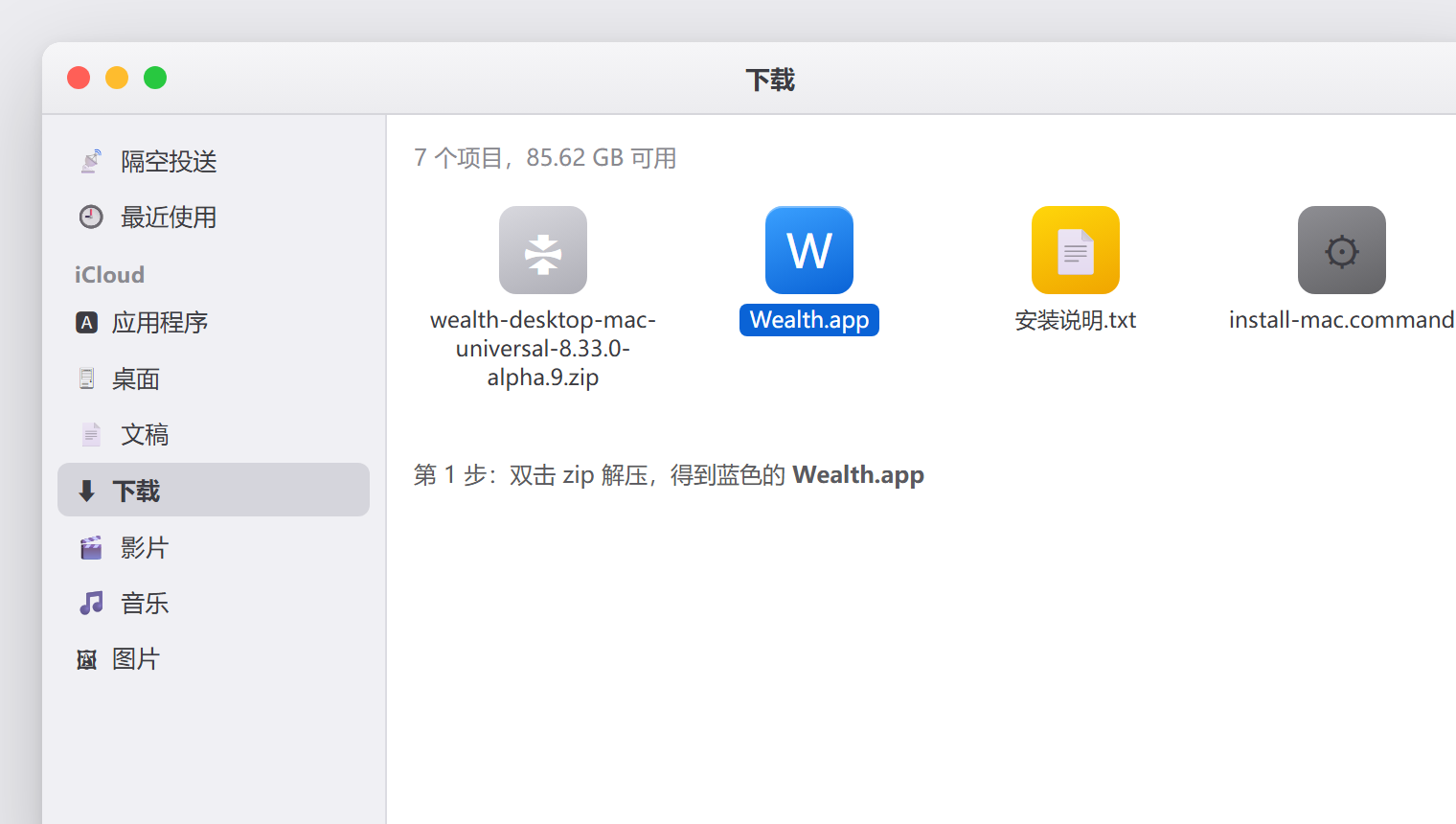Click the 桌面 sidebar icon
The height and width of the screenshot is (824, 1456).
(86, 378)
